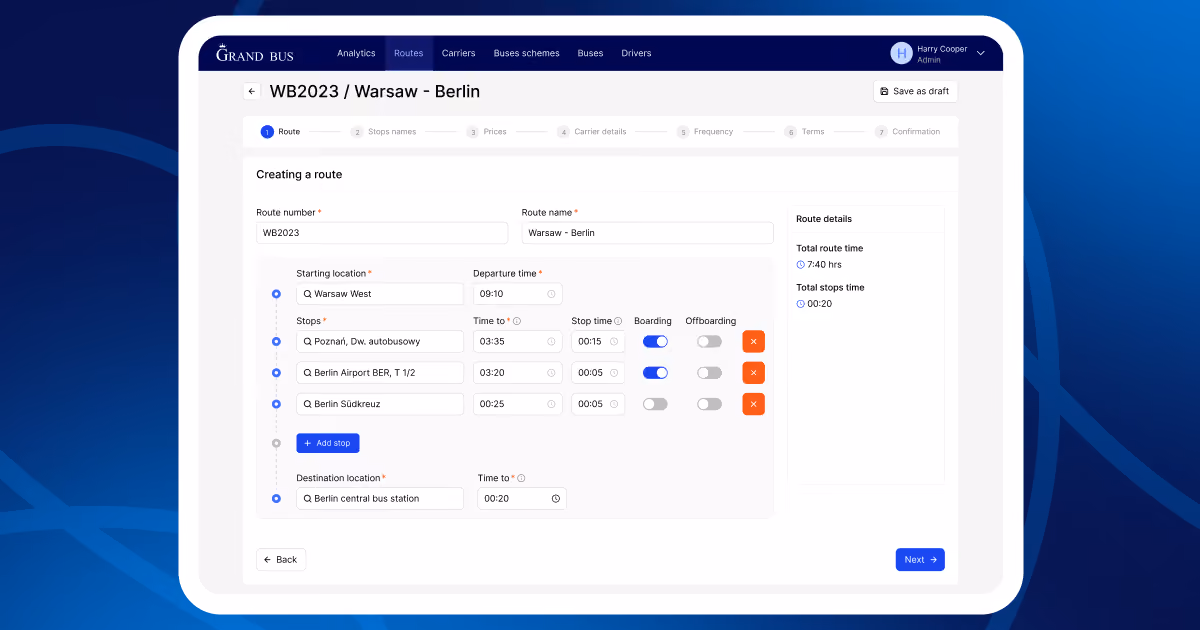Go to step 3 Prices
1200x630 pixels.
487,132
